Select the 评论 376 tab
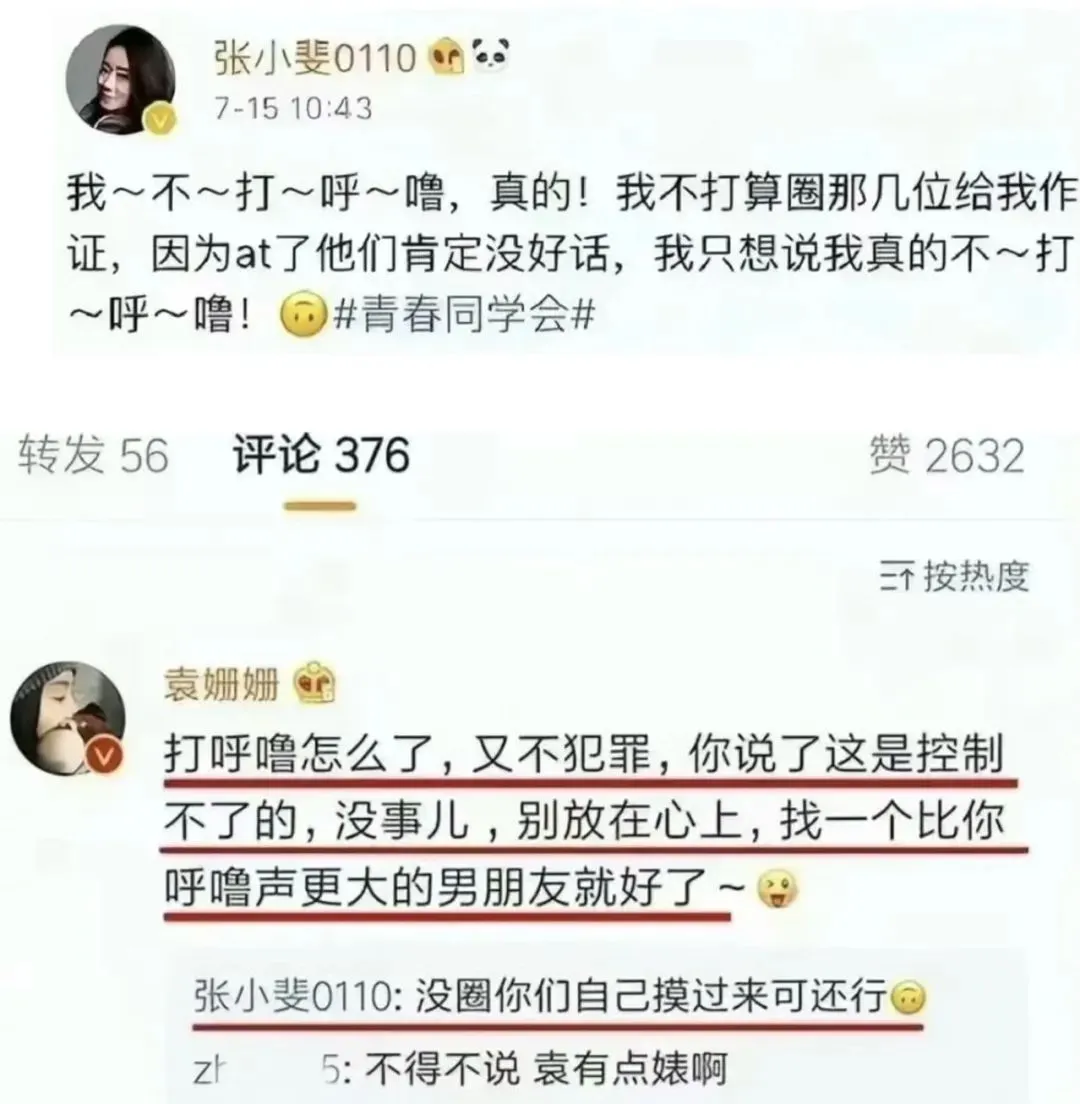Viewport: 1080px width, 1104px height. coord(321,455)
